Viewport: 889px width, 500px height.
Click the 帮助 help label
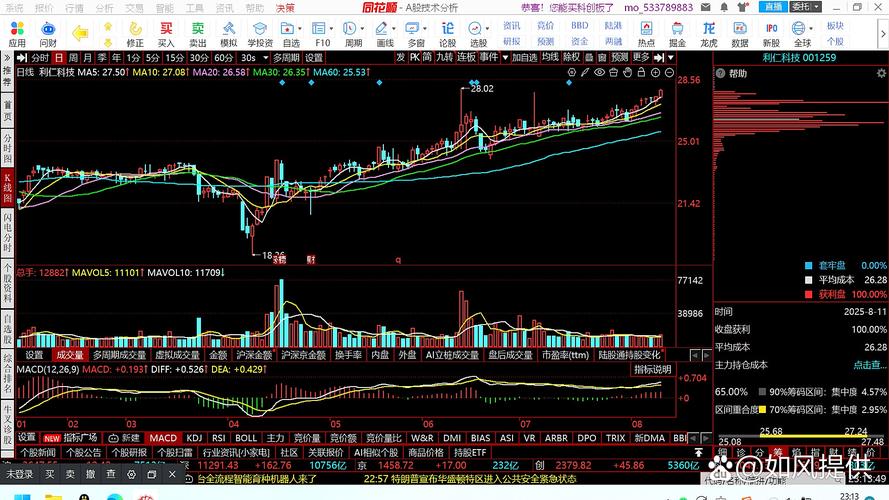[738, 73]
